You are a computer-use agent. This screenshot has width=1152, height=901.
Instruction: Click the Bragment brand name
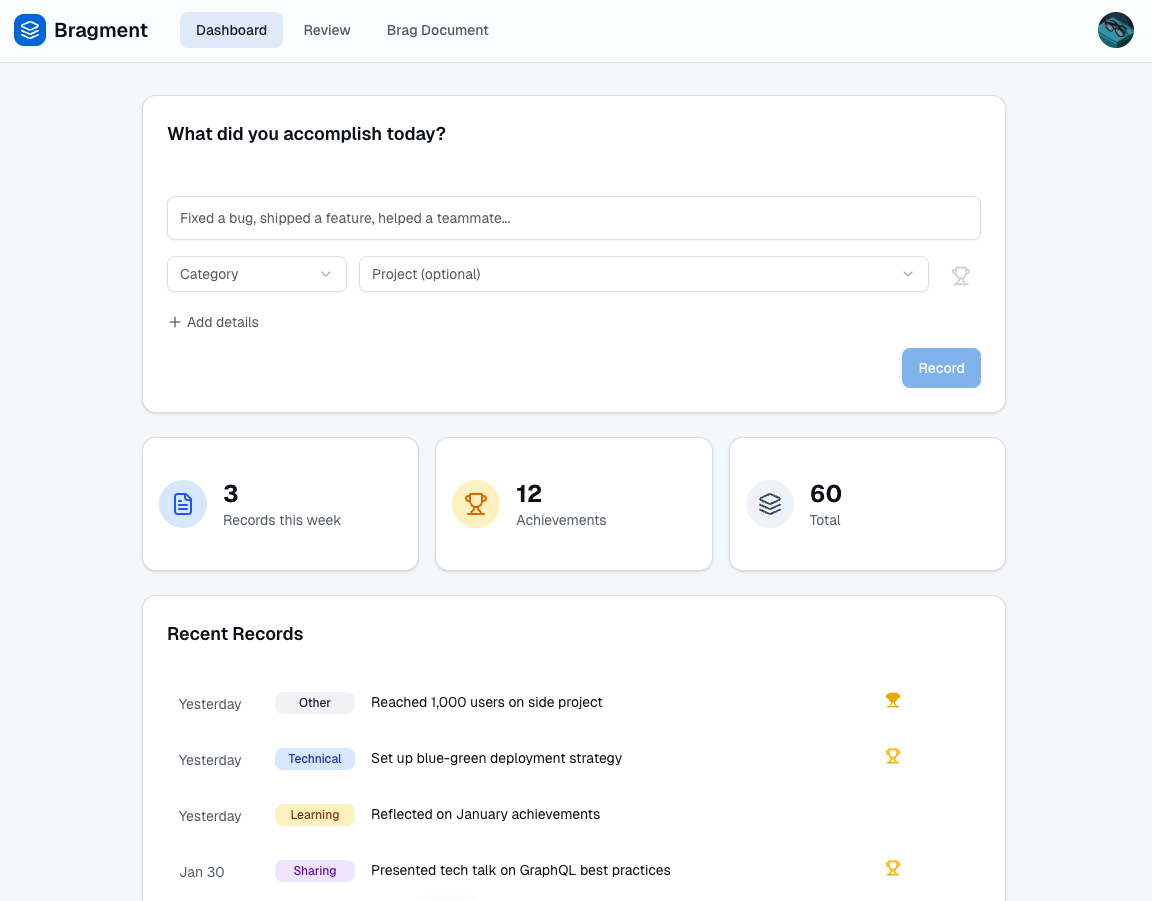(101, 30)
